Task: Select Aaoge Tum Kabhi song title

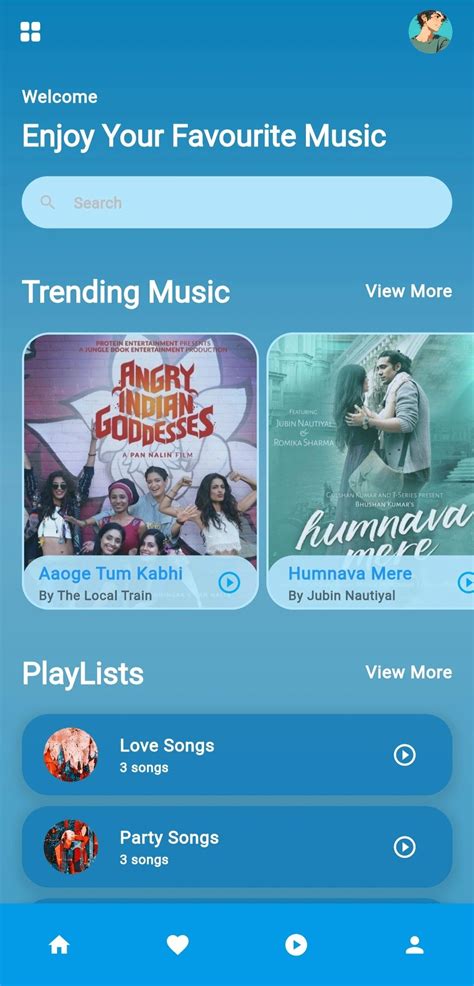Action: click(111, 573)
